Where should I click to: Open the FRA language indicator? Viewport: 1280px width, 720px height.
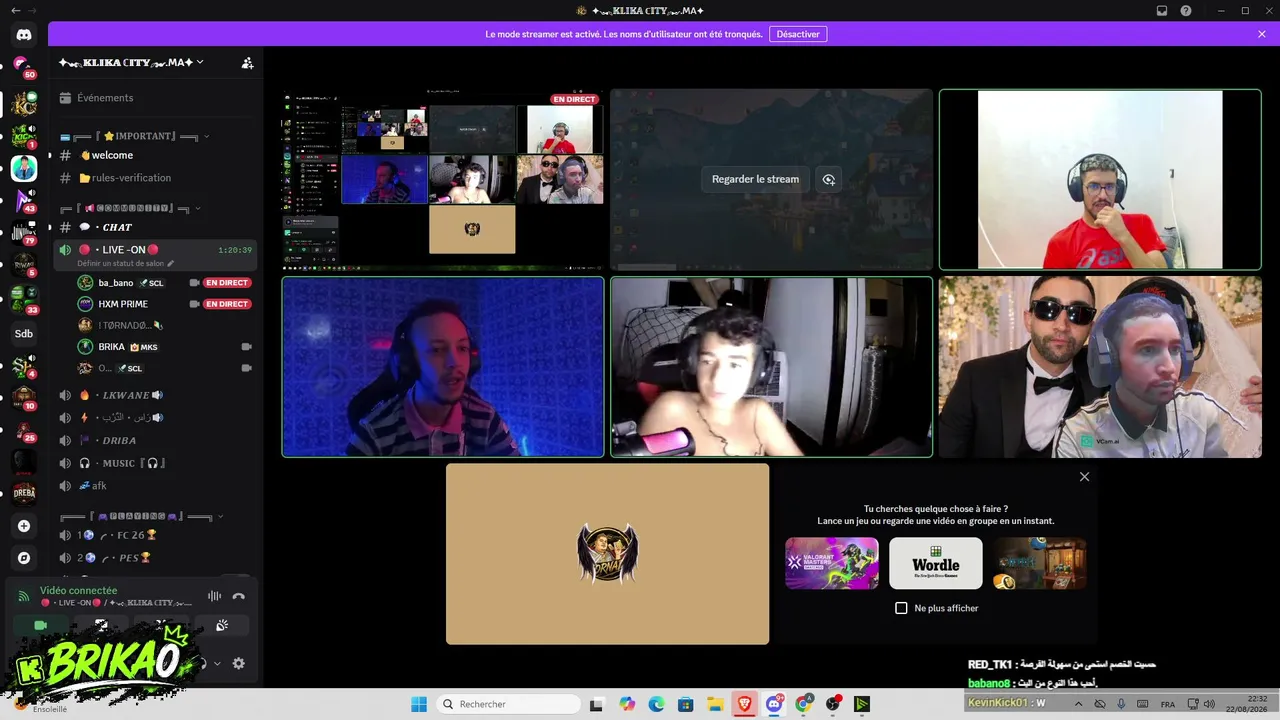1168,704
